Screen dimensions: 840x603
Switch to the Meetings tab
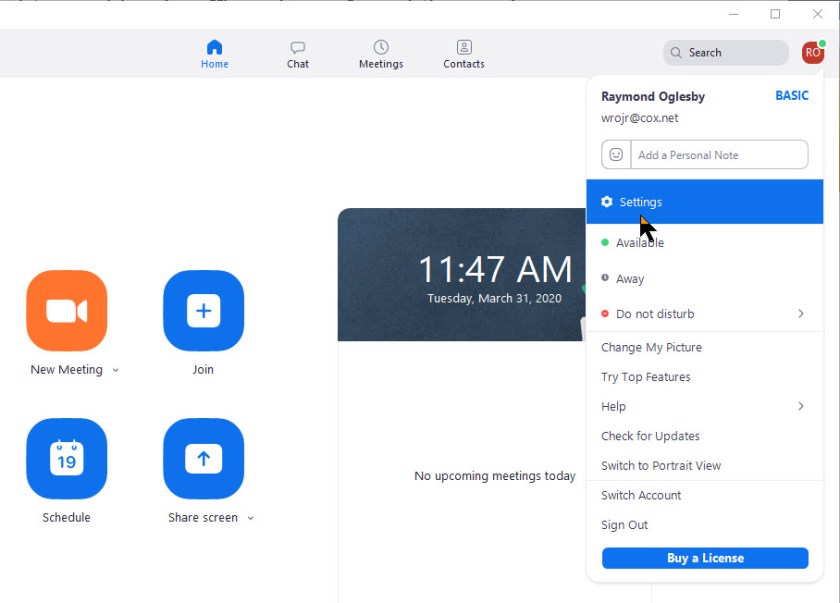pyautogui.click(x=381, y=55)
